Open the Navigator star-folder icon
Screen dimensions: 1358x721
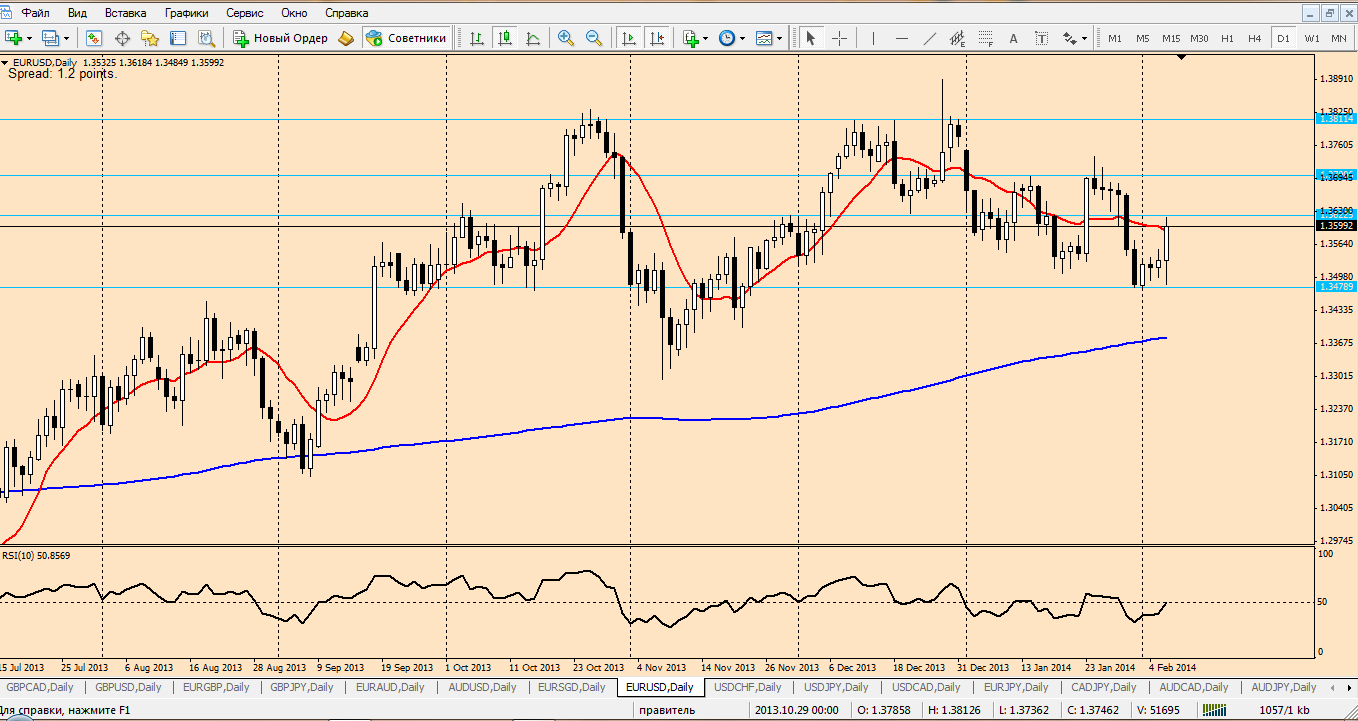coord(150,38)
